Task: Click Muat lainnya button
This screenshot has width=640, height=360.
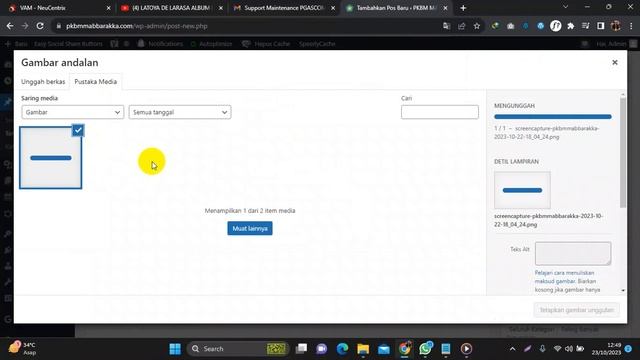Action: click(250, 229)
